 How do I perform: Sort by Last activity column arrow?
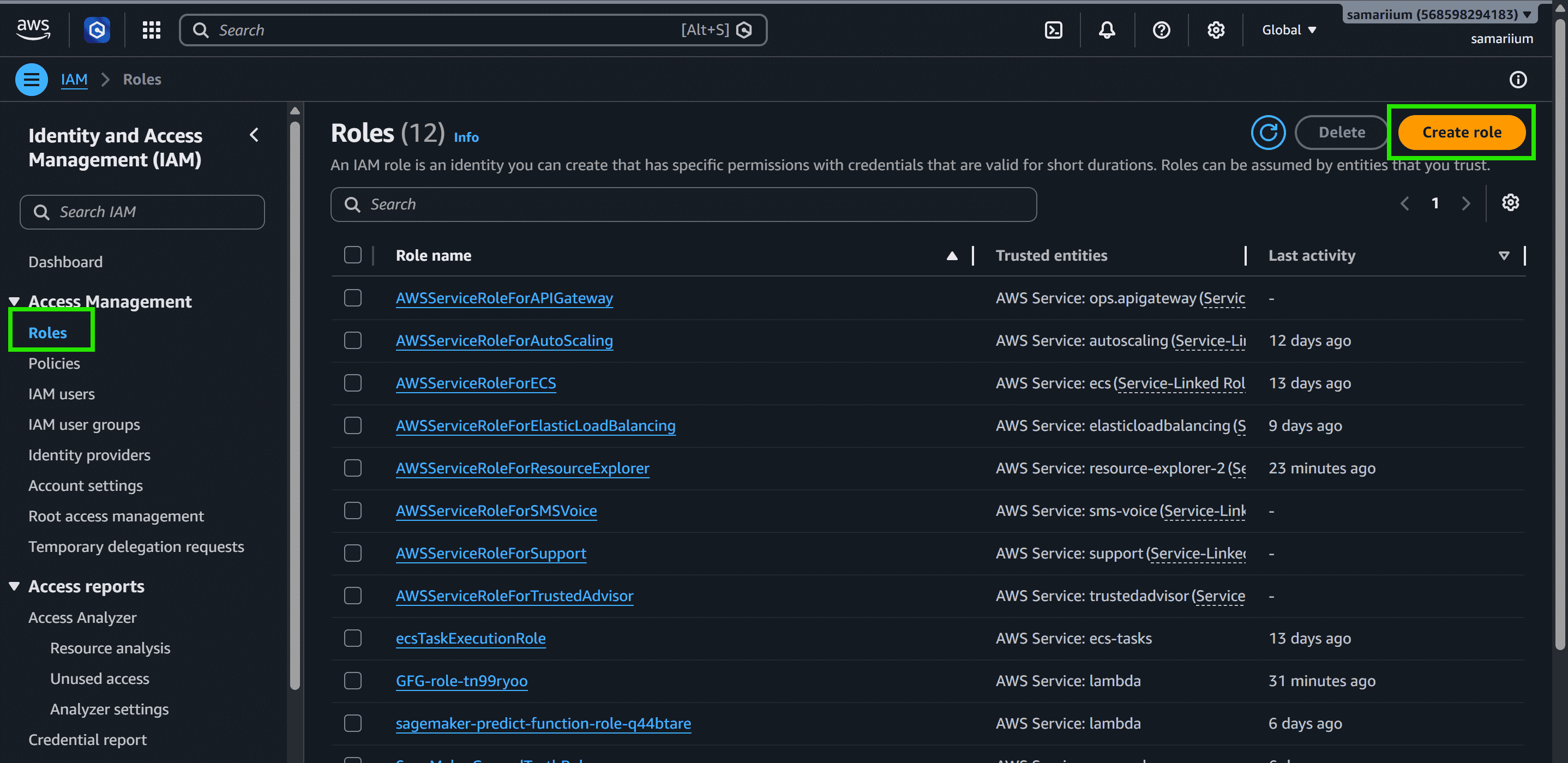pyautogui.click(x=1504, y=256)
